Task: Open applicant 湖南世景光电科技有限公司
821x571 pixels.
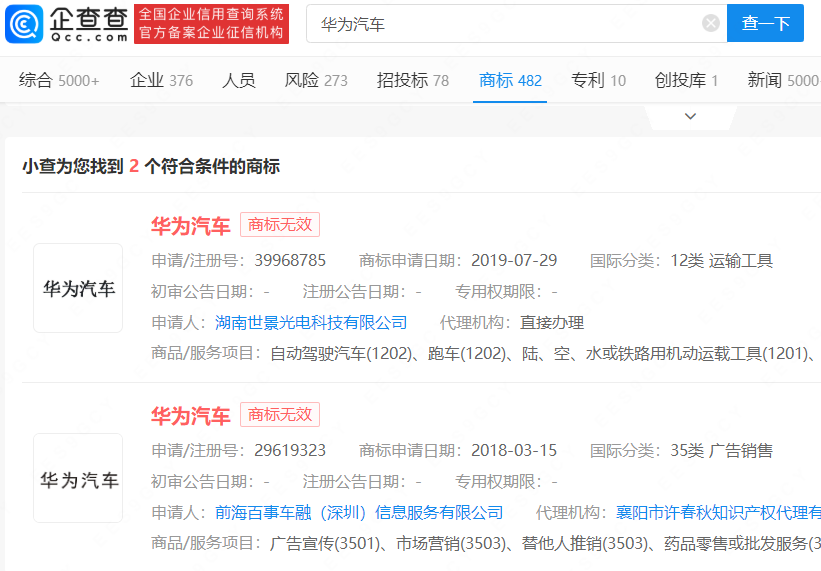Action: (311, 322)
